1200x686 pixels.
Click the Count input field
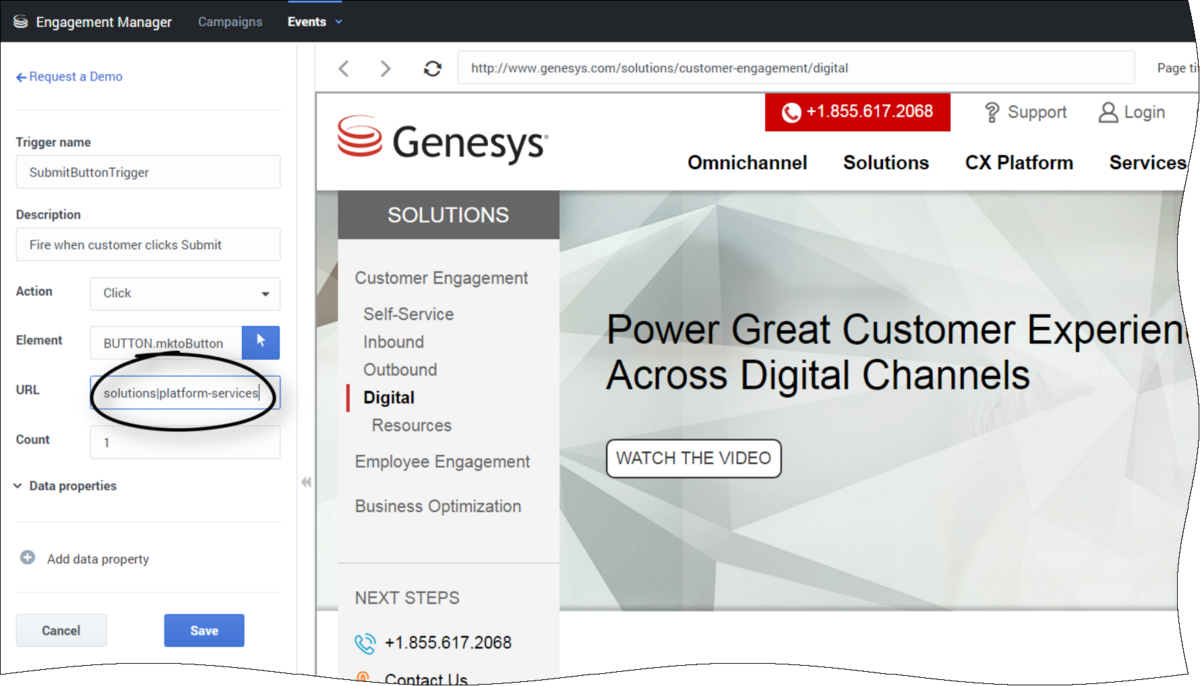(185, 442)
